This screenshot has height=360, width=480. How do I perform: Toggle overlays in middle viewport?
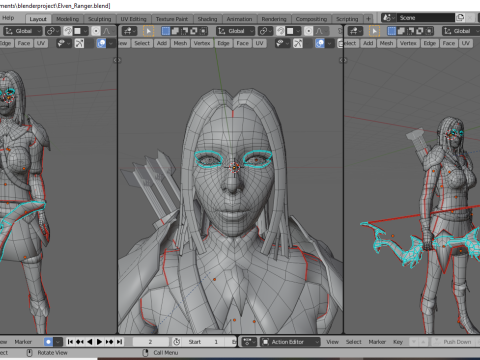pos(320,43)
